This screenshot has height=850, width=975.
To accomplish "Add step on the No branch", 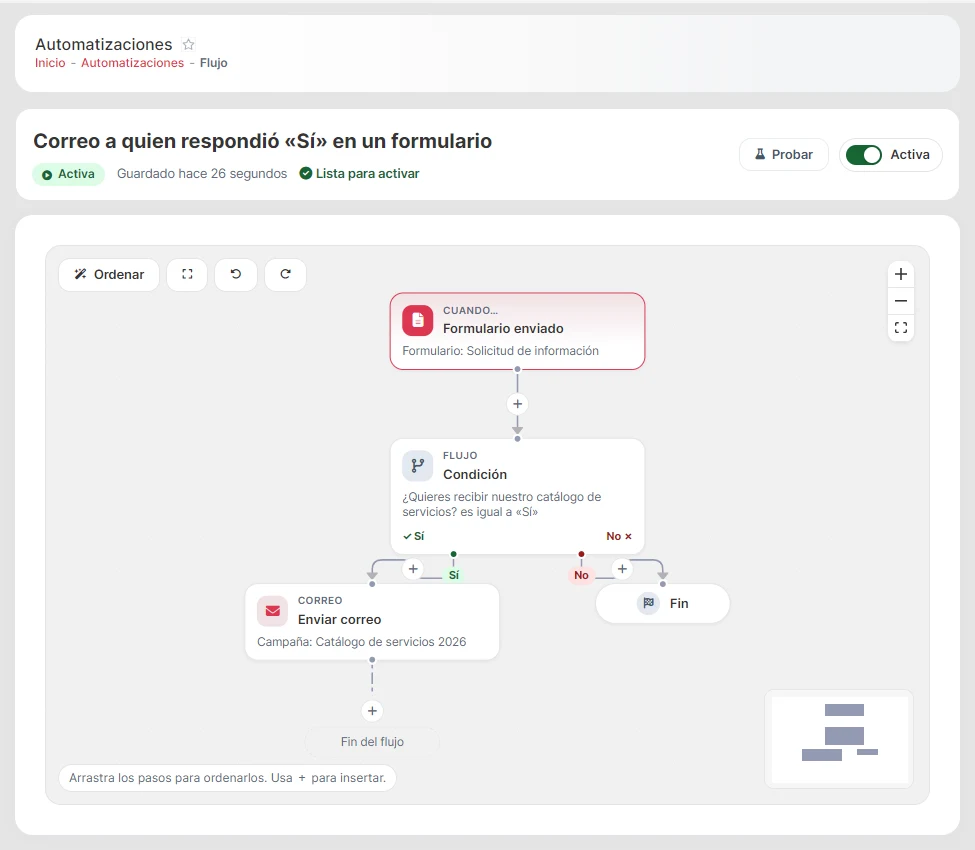I will click(622, 569).
